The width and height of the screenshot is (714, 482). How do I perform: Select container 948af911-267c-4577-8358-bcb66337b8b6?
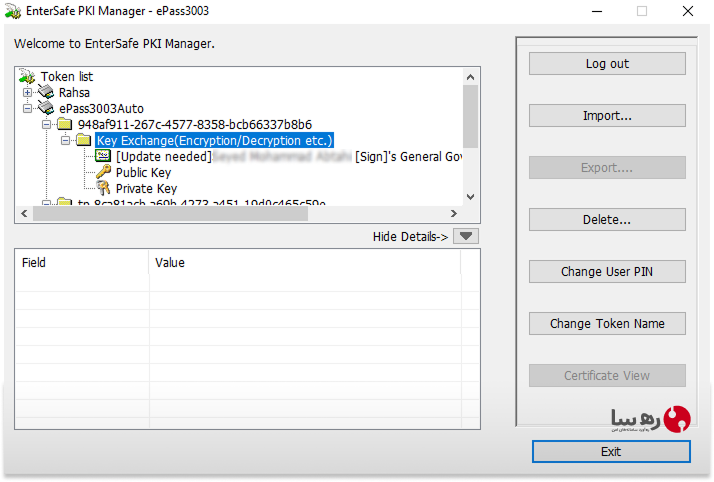195,125
